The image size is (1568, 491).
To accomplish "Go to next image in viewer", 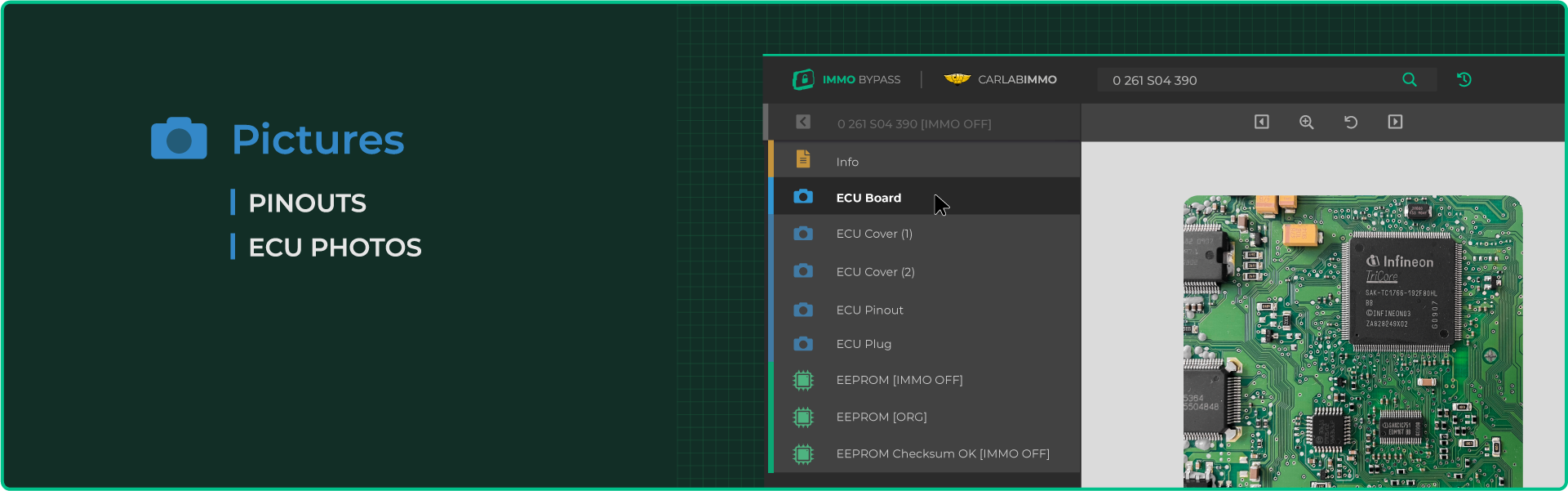I will point(1395,122).
